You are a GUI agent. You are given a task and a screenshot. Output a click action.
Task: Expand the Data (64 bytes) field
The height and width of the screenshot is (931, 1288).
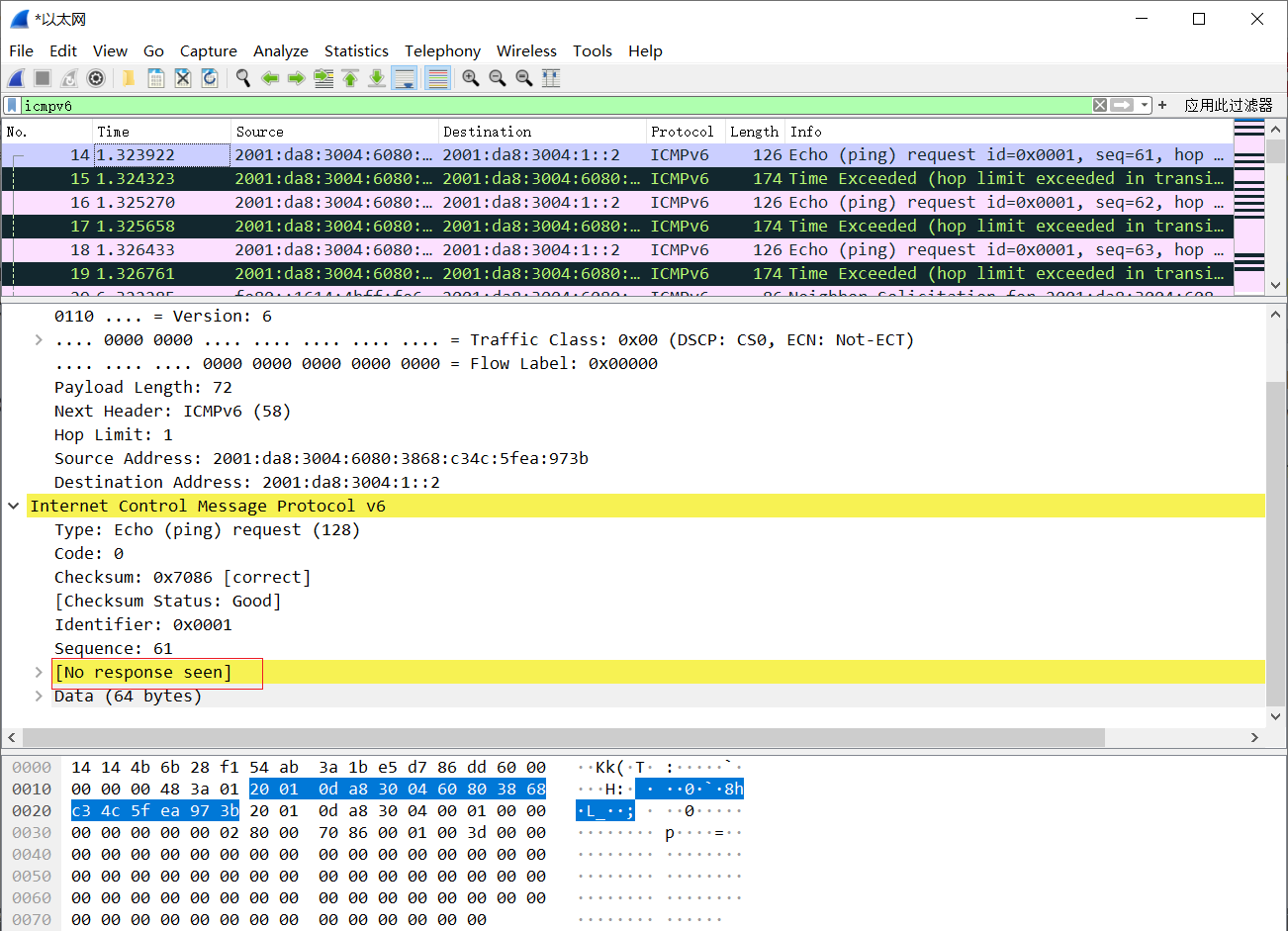pos(39,696)
